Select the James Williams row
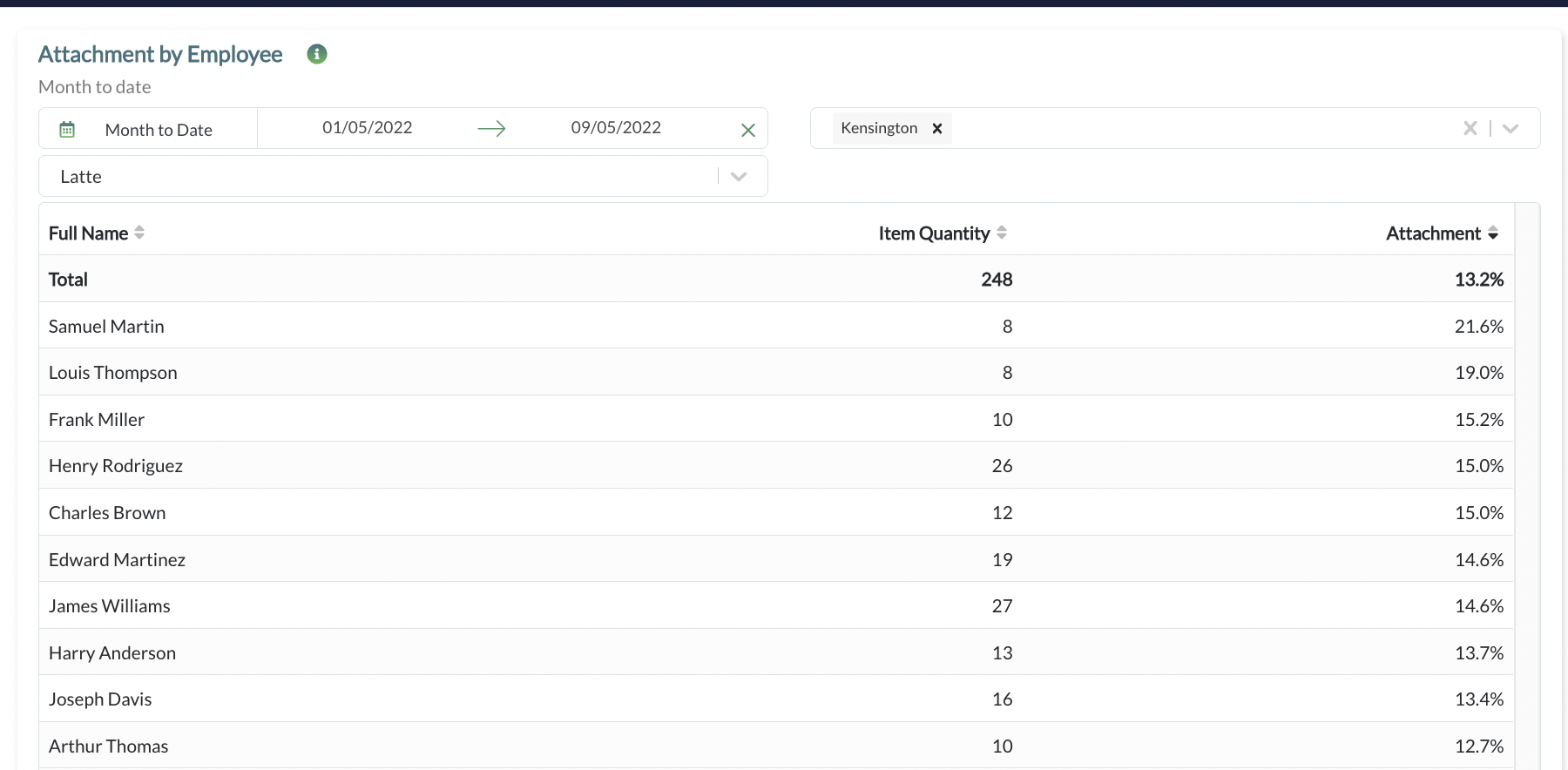1568x770 pixels. pyautogui.click(x=776, y=605)
